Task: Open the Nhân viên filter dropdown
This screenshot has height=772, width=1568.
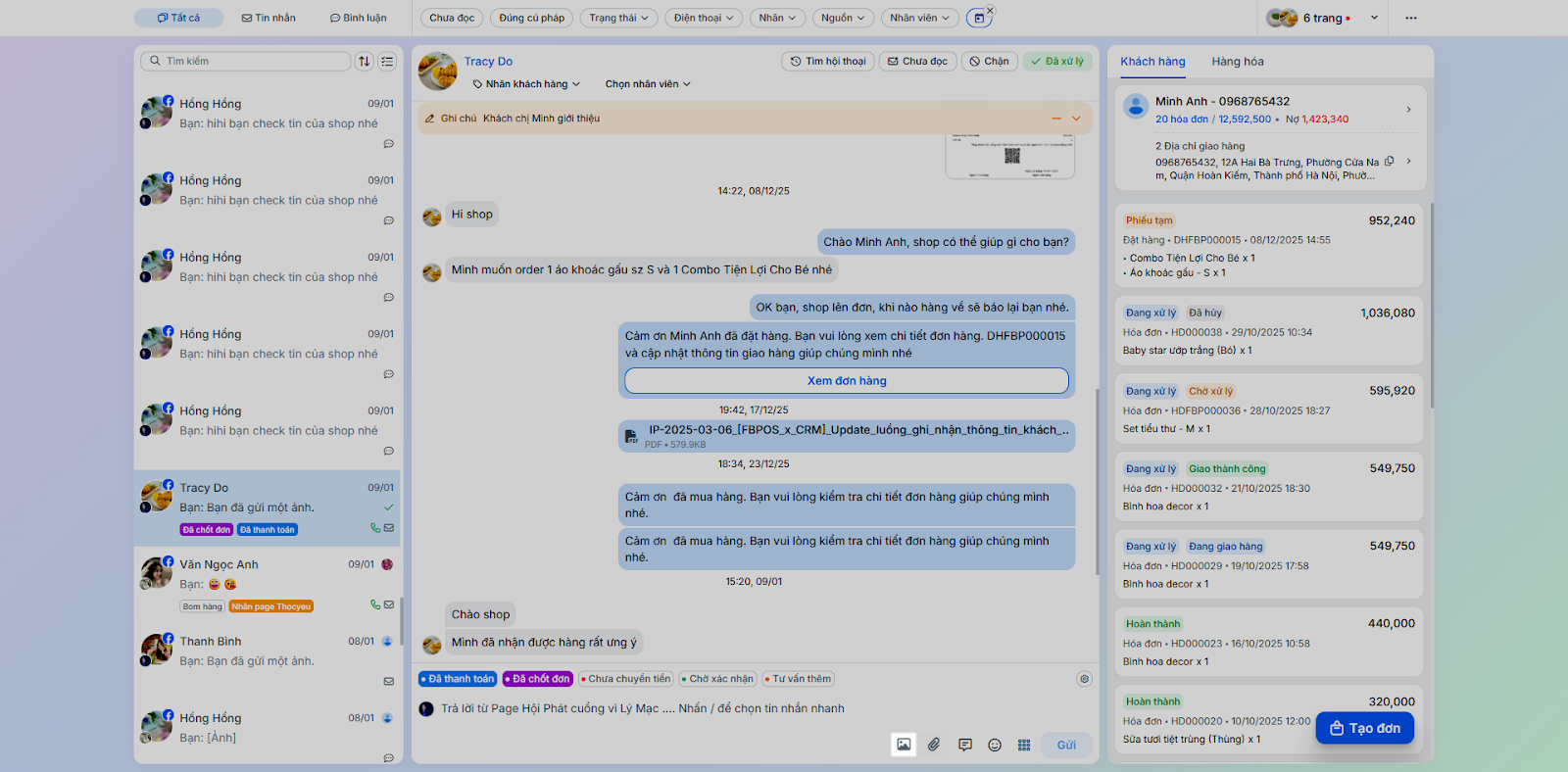Action: tap(920, 18)
